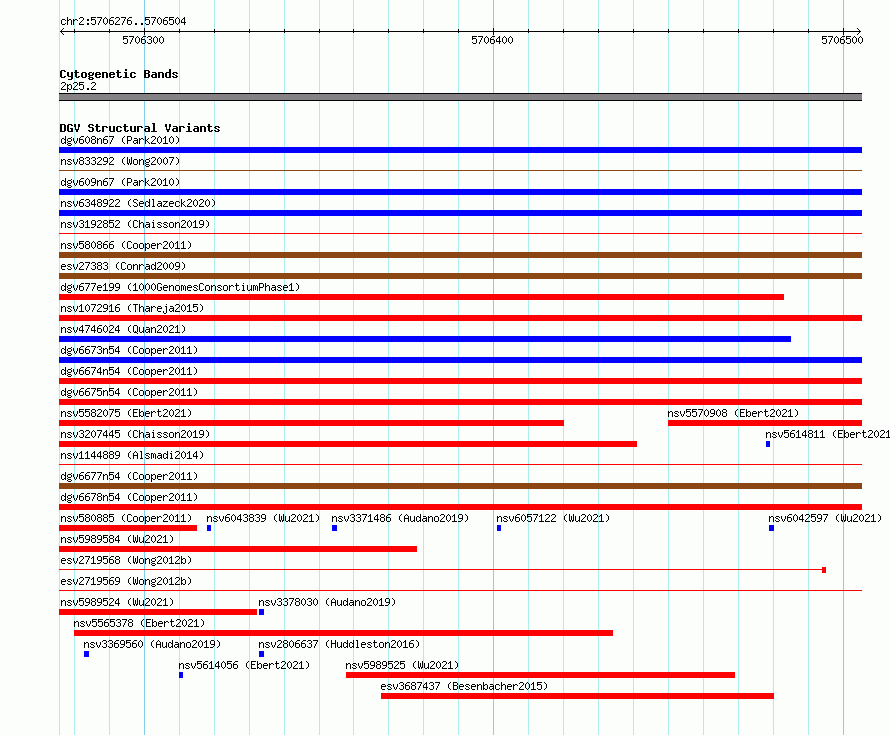Select the nsv1072916 (Thareja2015) label
Screen dimensions: 890x735
132,308
